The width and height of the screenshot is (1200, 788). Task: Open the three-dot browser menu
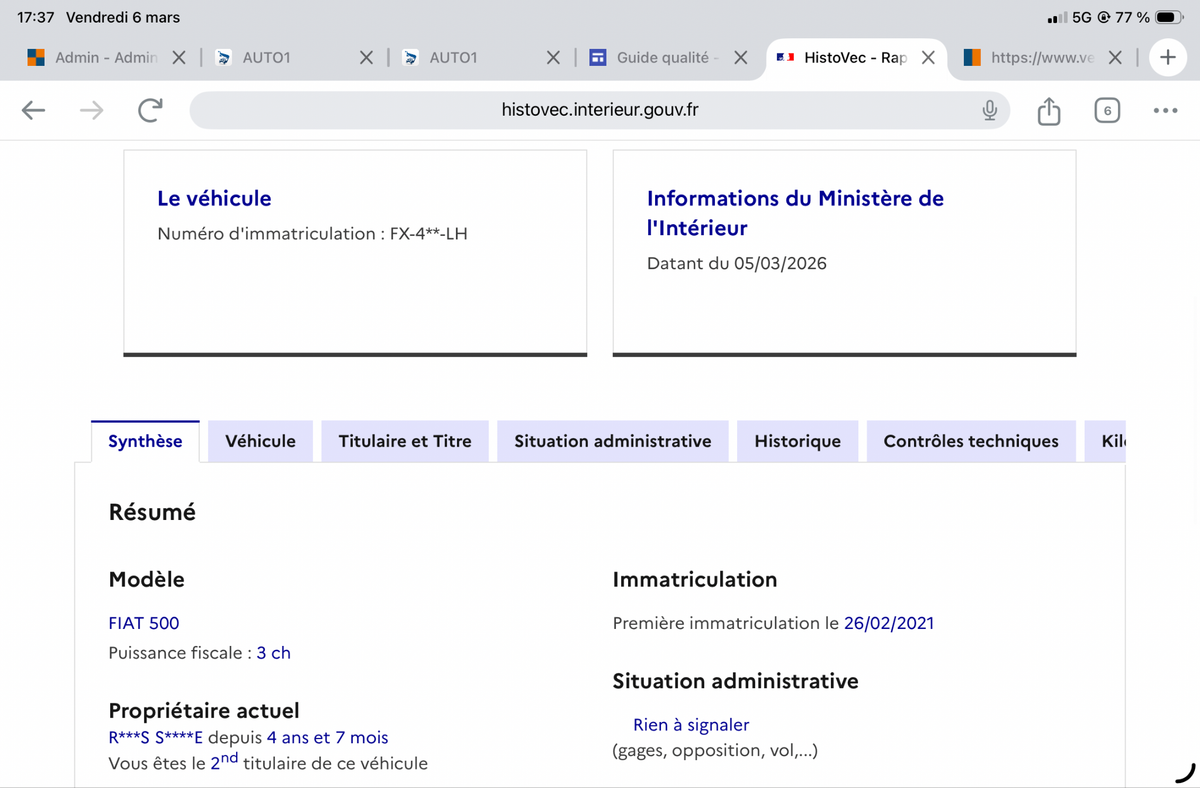[1164, 110]
